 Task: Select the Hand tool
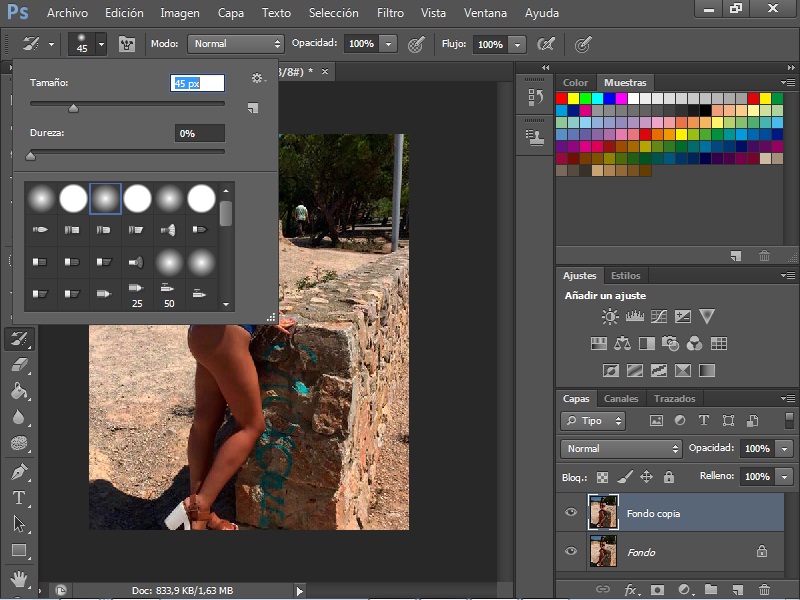tap(19, 579)
